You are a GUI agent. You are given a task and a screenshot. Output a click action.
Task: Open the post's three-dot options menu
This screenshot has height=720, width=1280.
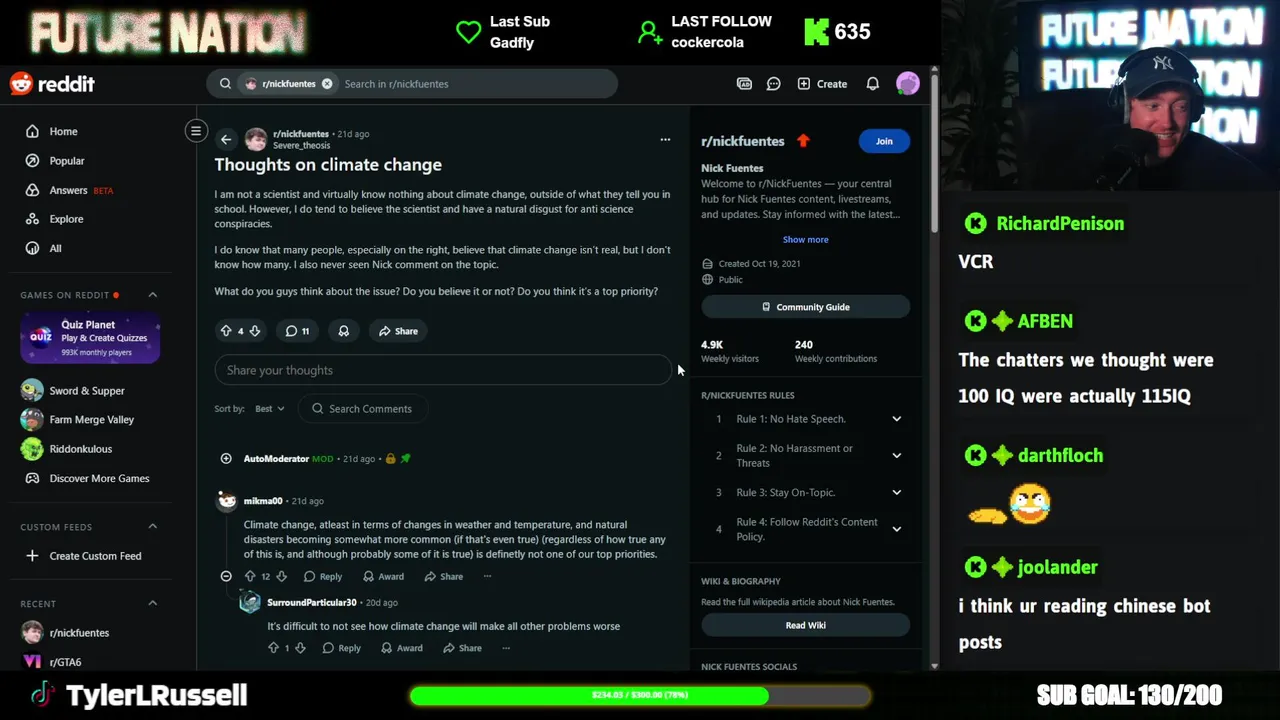pos(665,139)
